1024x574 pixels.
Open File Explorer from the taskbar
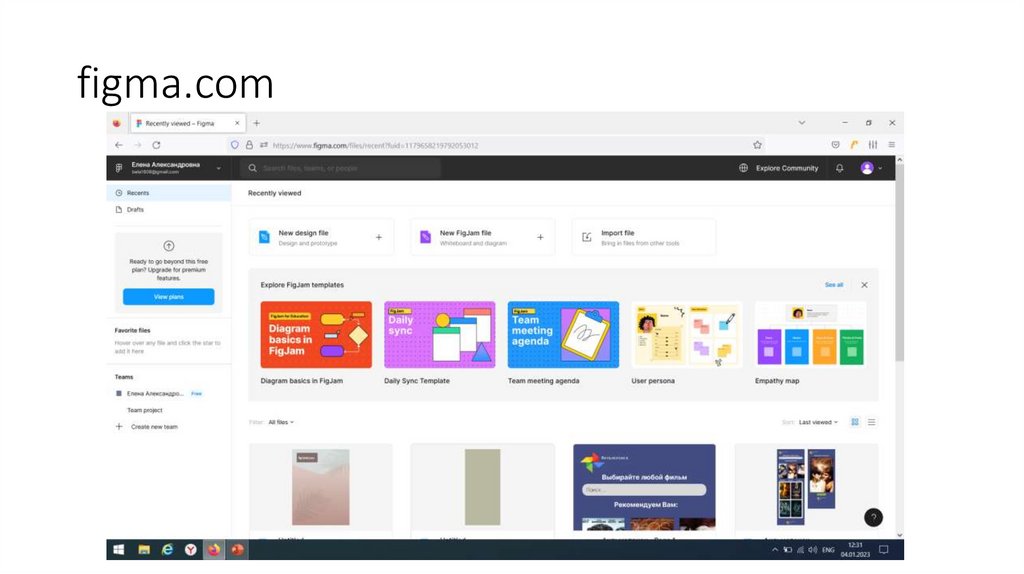[144, 550]
